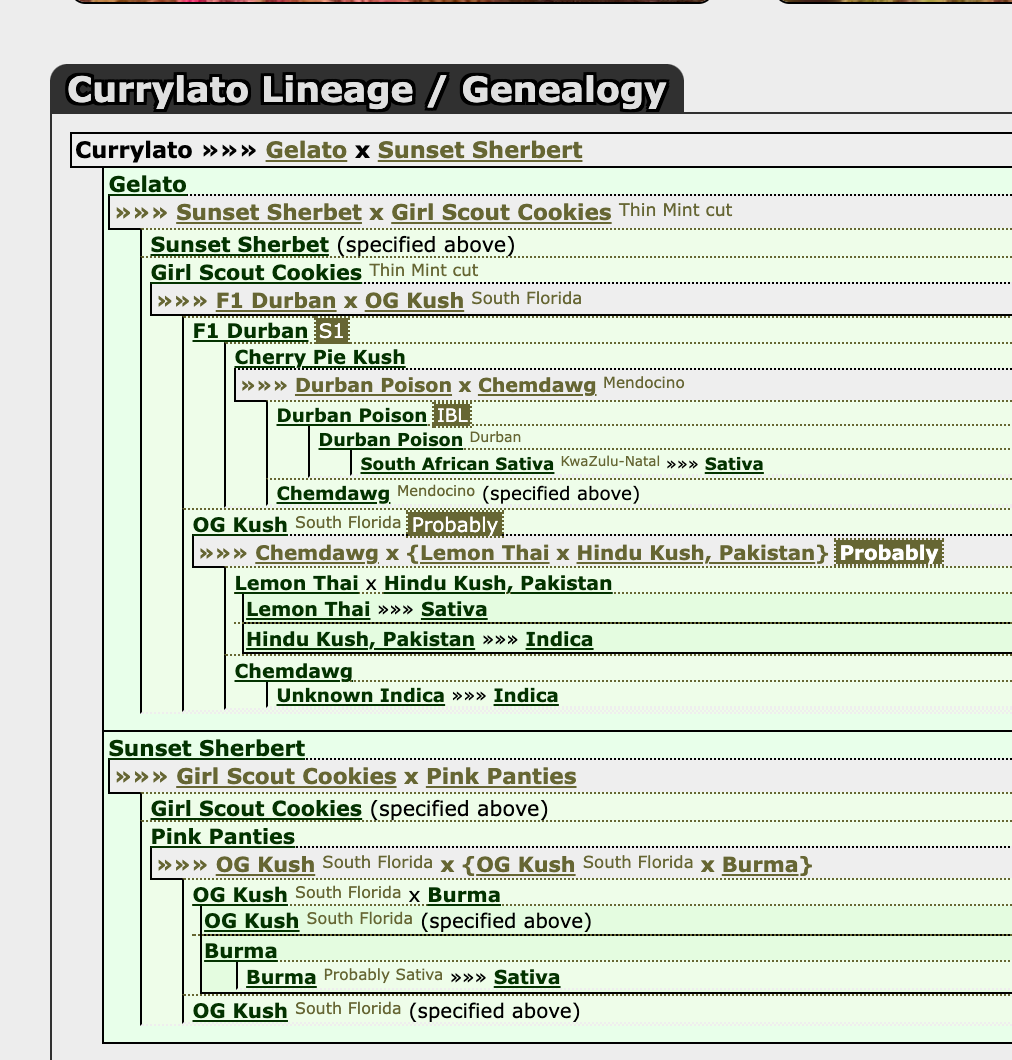Open F1 Durban in the cross with OG Kush

point(276,300)
